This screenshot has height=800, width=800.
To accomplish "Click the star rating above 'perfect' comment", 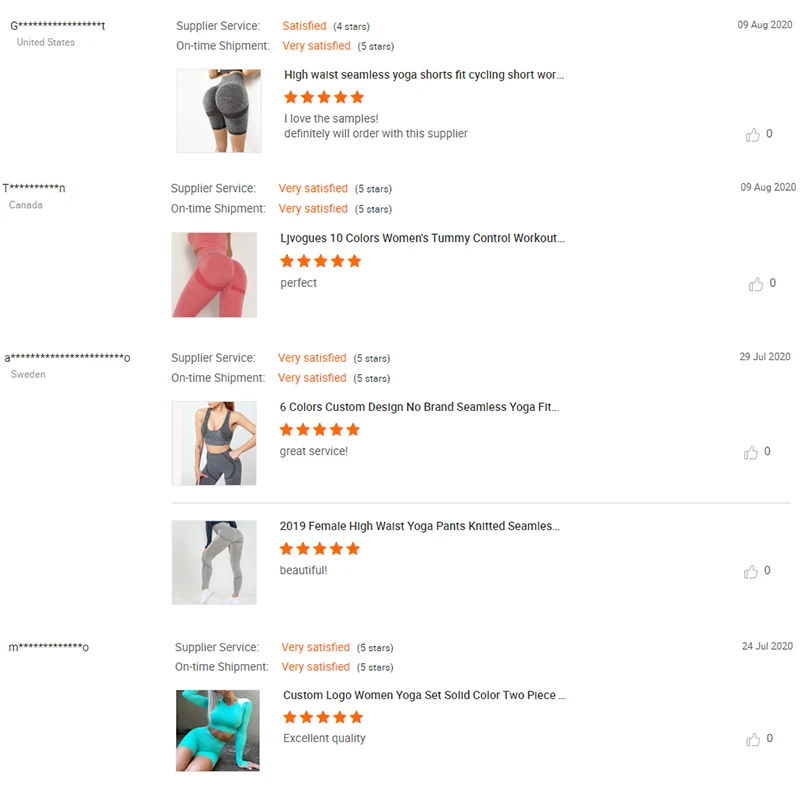I will coord(320,261).
